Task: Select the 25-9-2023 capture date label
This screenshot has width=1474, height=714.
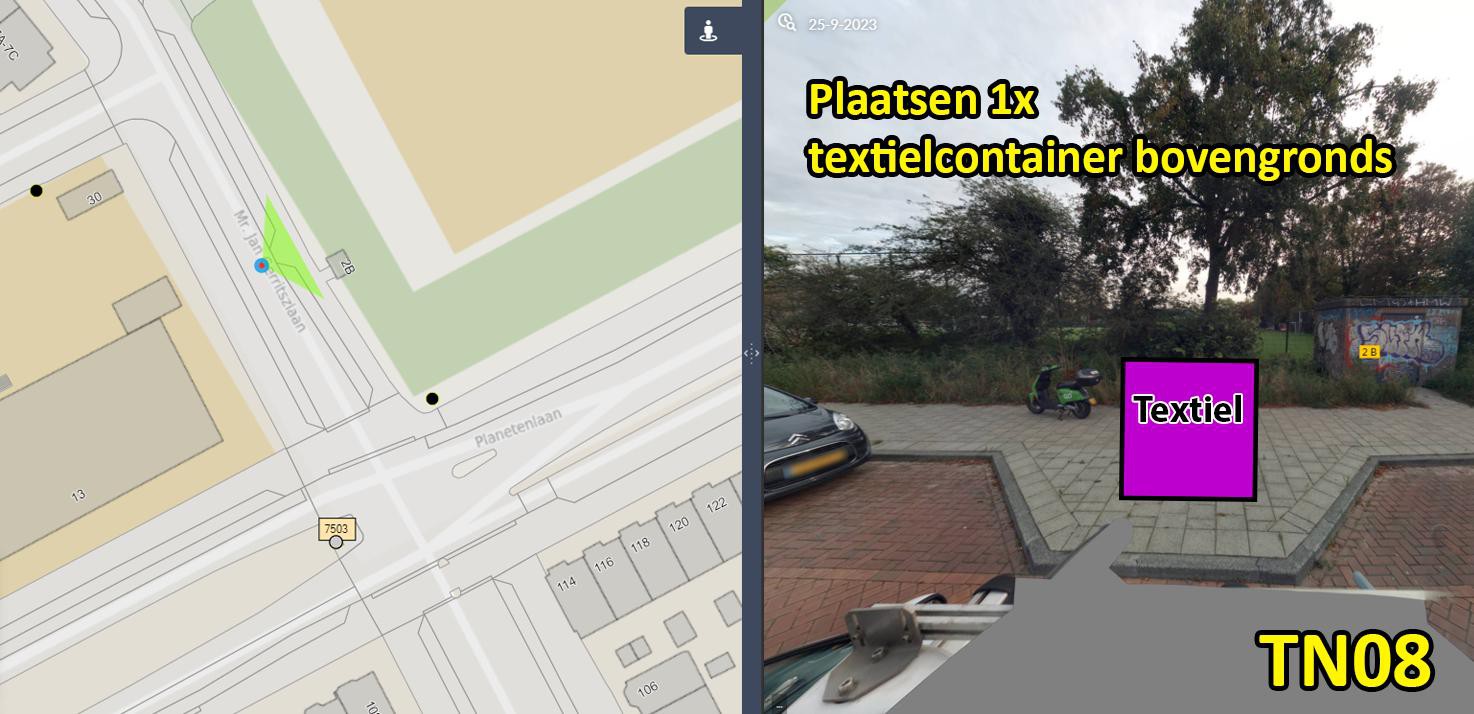Action: click(x=842, y=24)
